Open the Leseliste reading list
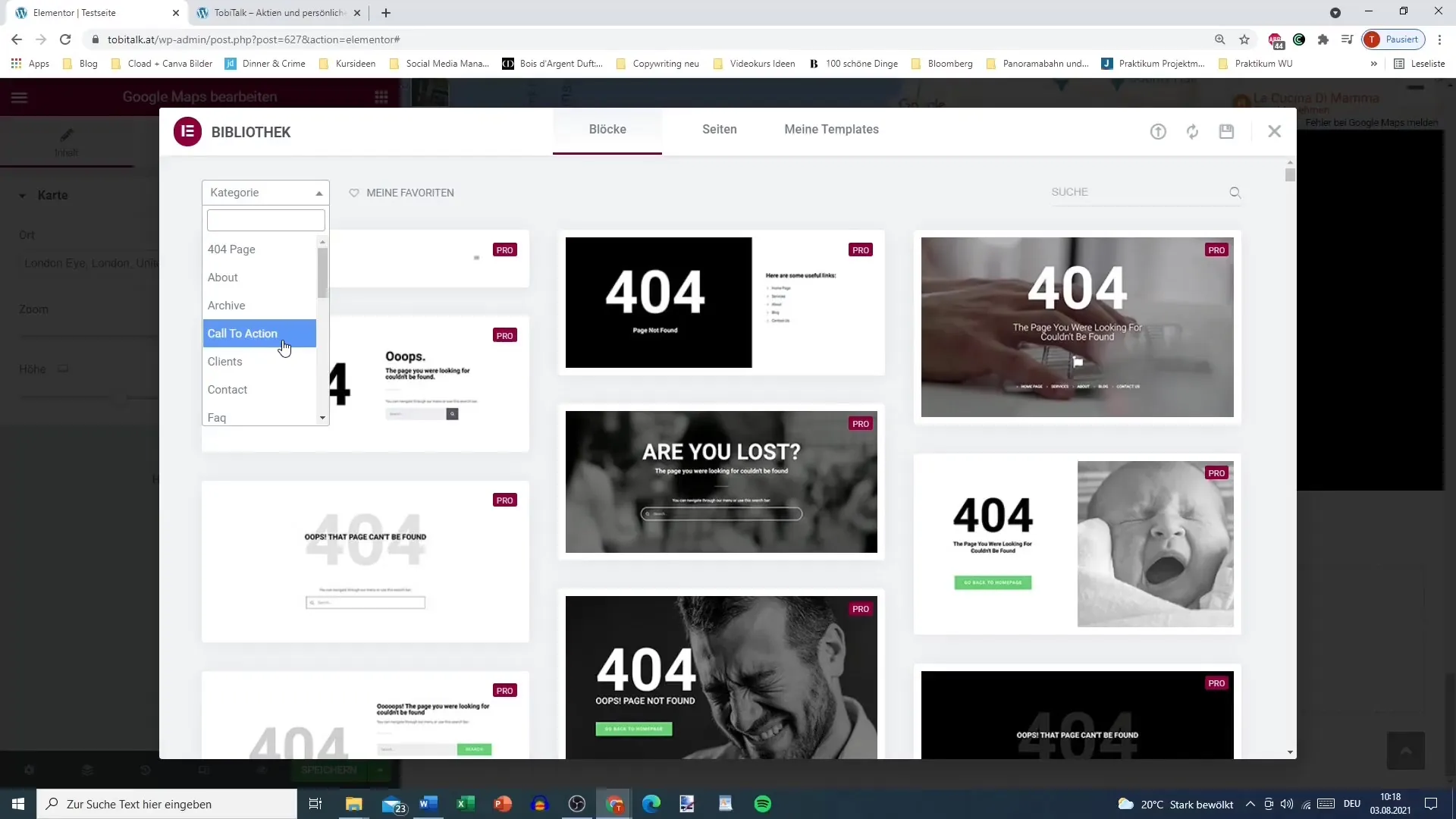The height and width of the screenshot is (819, 1456). pos(1420,64)
